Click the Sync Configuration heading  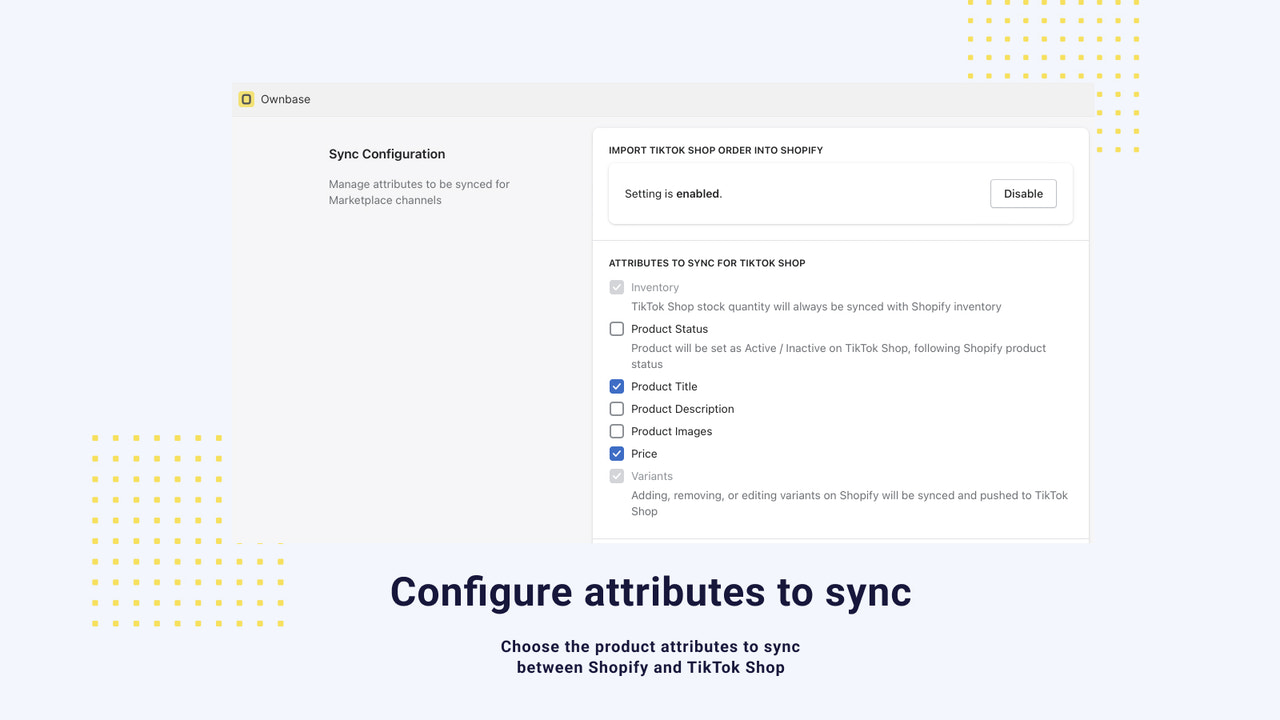tap(386, 154)
